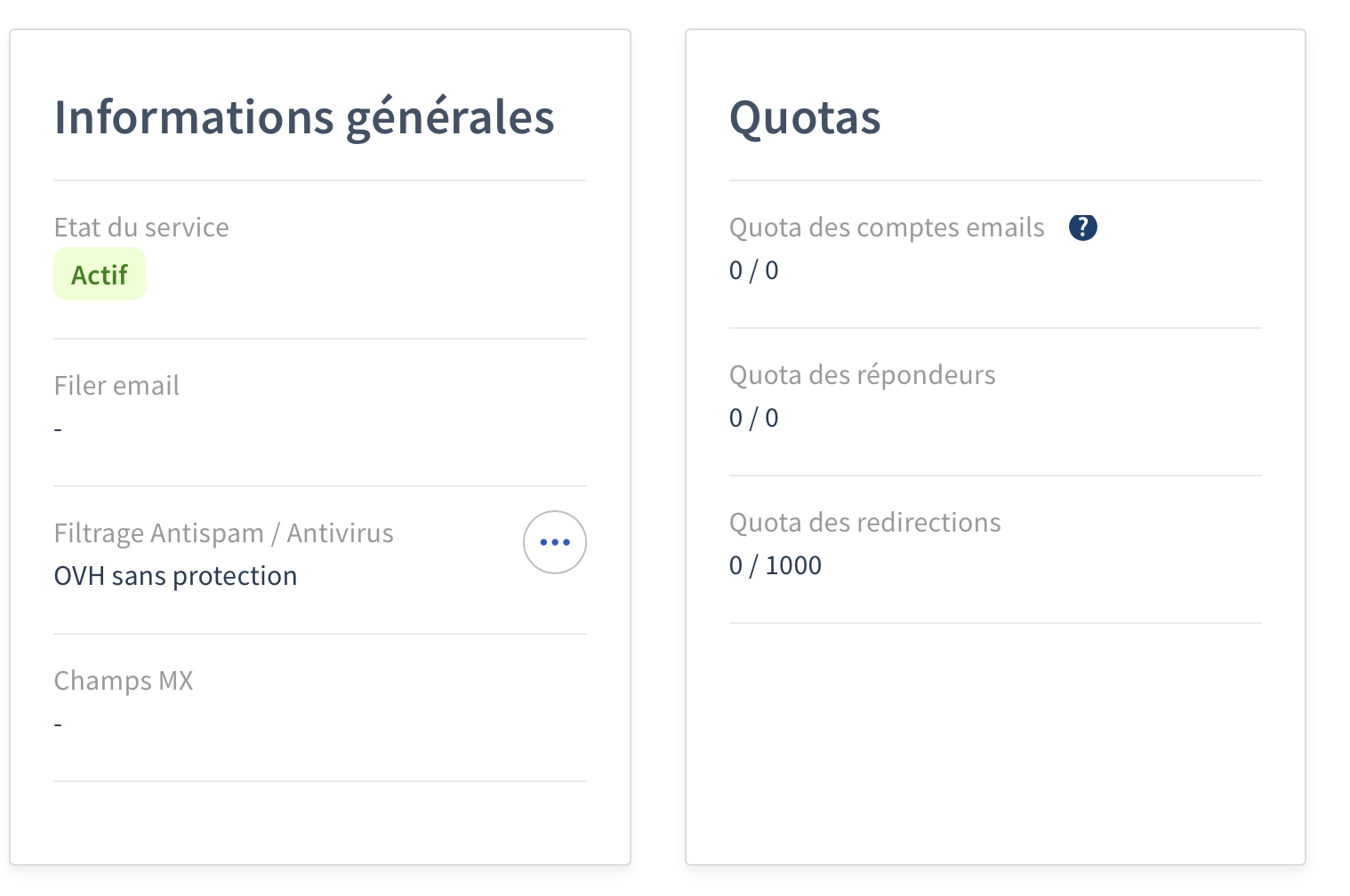
Task: Click the email accounts 0 / 0 value
Action: [753, 270]
